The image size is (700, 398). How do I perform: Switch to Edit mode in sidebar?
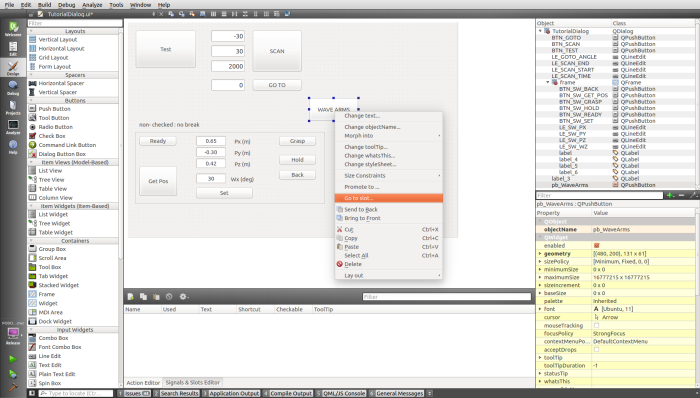[x=13, y=48]
